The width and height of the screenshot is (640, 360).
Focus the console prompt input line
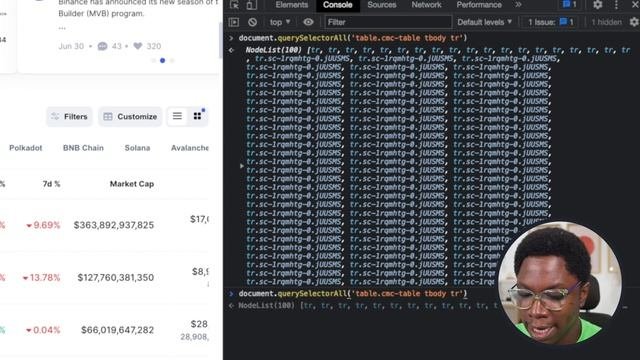353,293
